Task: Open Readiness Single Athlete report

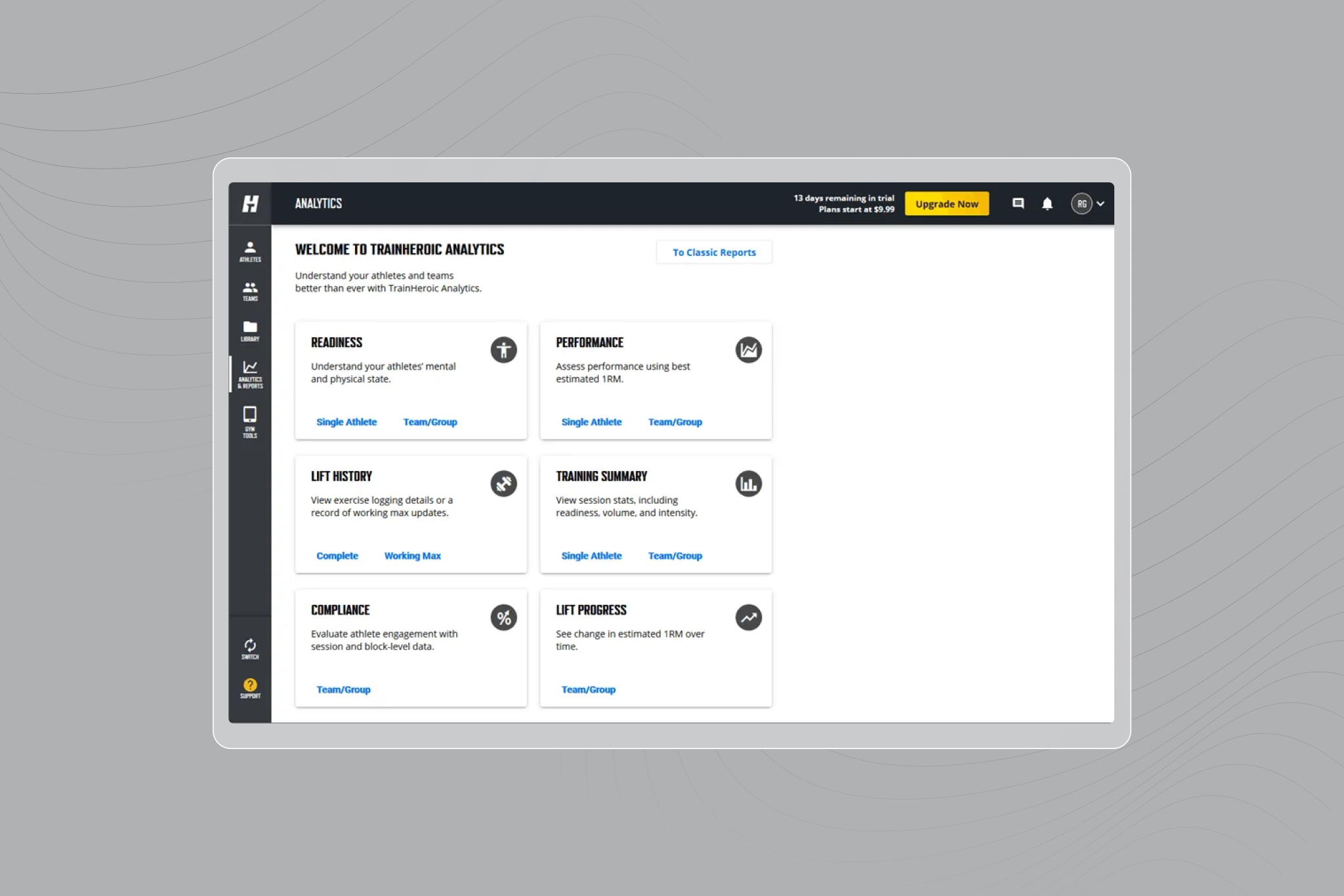Action: (346, 422)
